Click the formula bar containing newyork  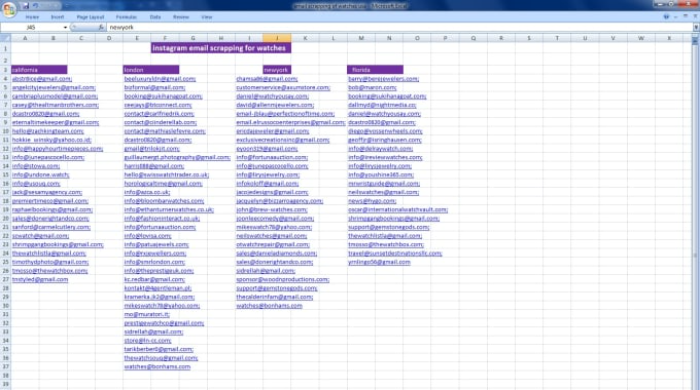(400, 27)
